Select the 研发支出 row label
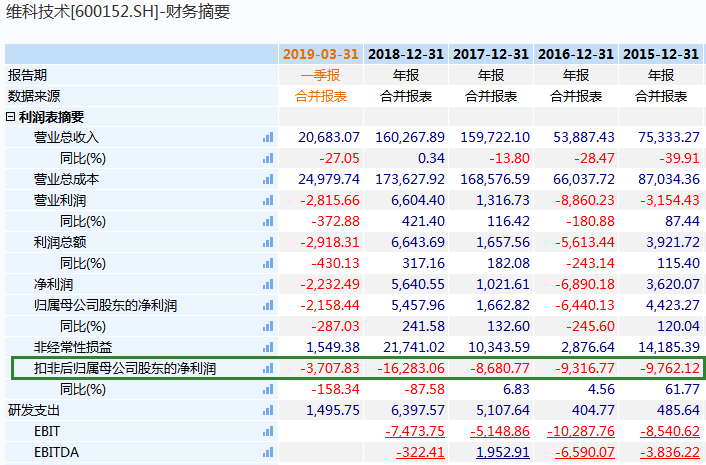The image size is (706, 465). coord(34,410)
